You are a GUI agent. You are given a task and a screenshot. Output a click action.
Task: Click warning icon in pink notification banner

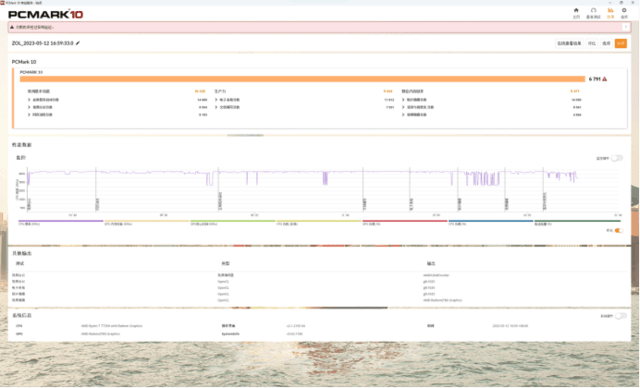pyautogui.click(x=12, y=27)
